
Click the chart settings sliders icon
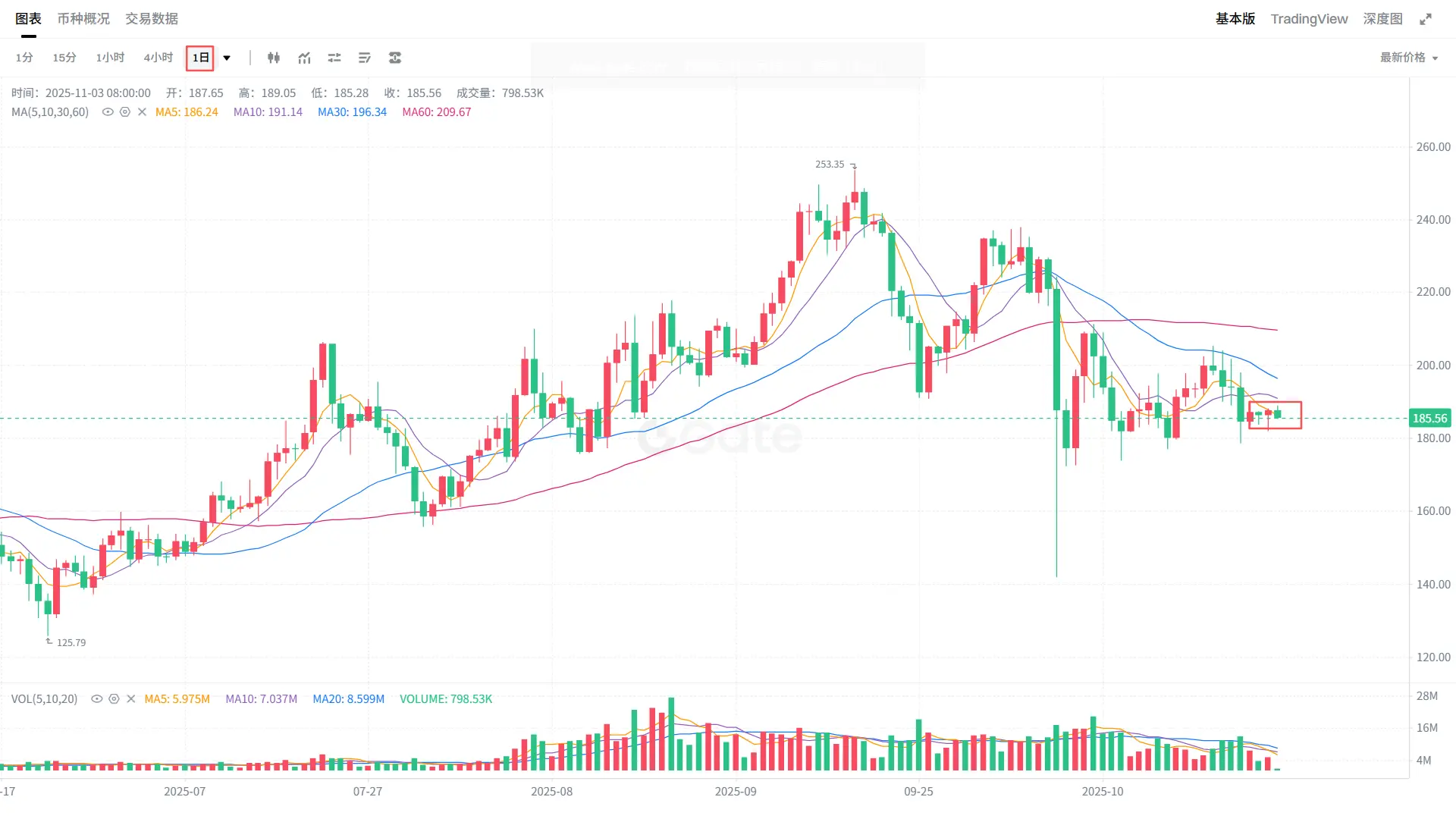pos(334,58)
